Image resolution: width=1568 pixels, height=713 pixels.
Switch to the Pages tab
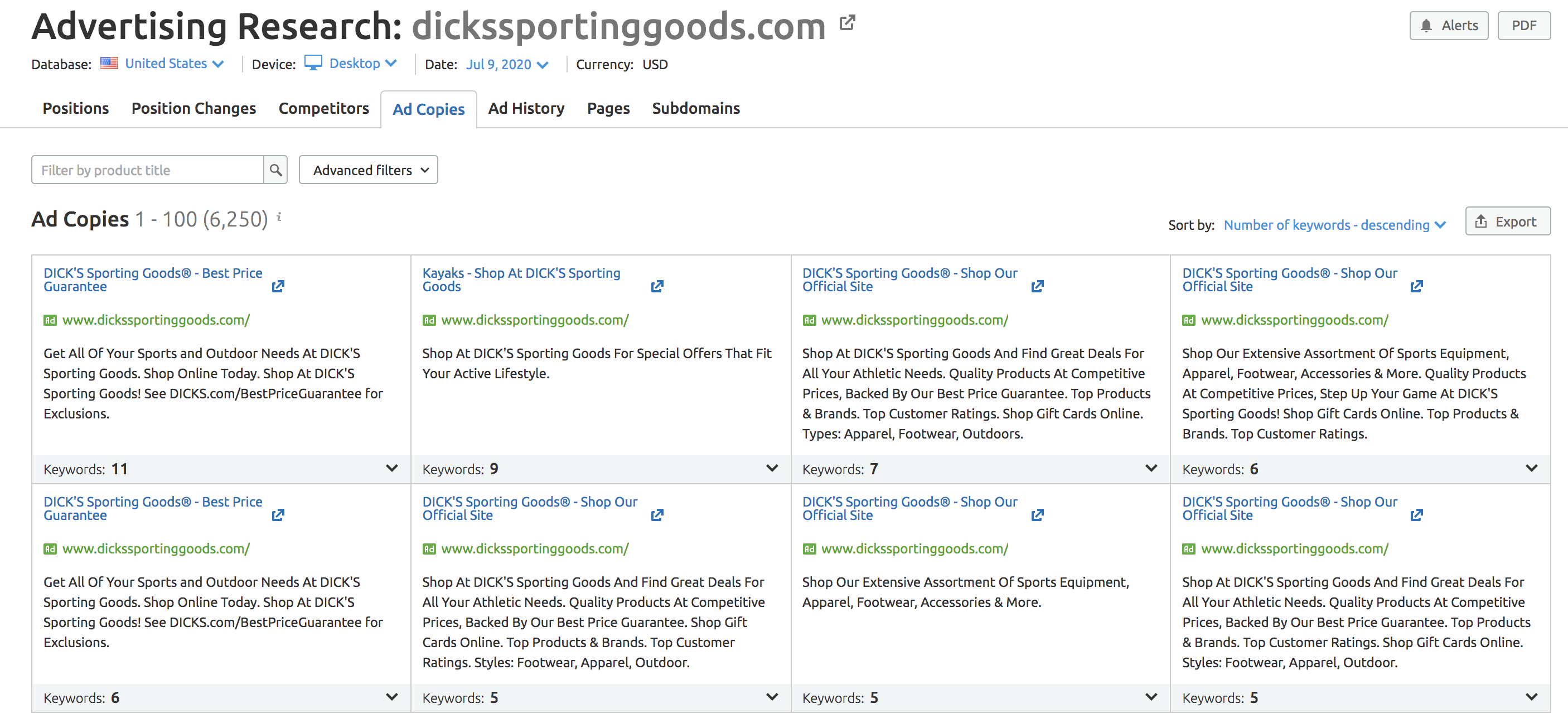click(608, 108)
